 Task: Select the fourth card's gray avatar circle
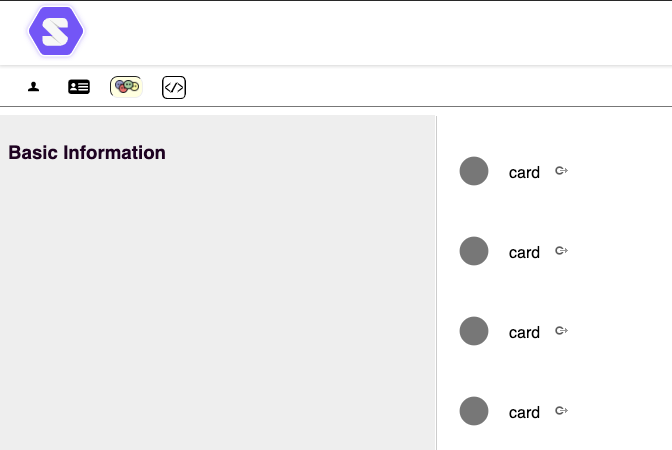click(x=474, y=411)
